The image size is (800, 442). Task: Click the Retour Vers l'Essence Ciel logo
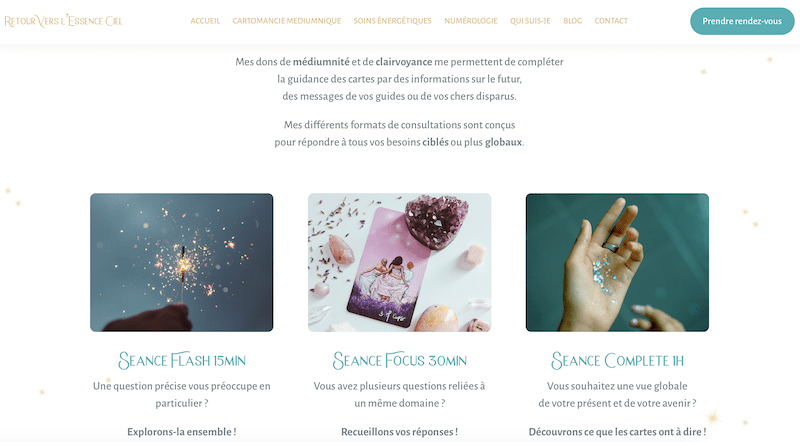point(63,21)
